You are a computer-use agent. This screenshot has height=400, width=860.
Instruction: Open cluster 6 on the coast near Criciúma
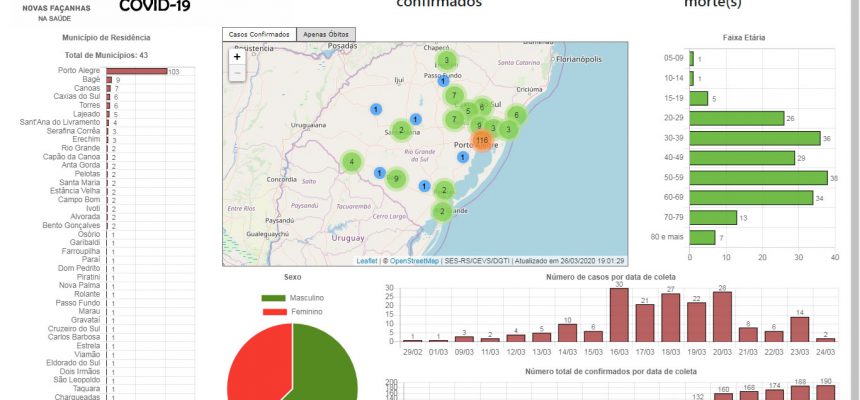(x=517, y=115)
